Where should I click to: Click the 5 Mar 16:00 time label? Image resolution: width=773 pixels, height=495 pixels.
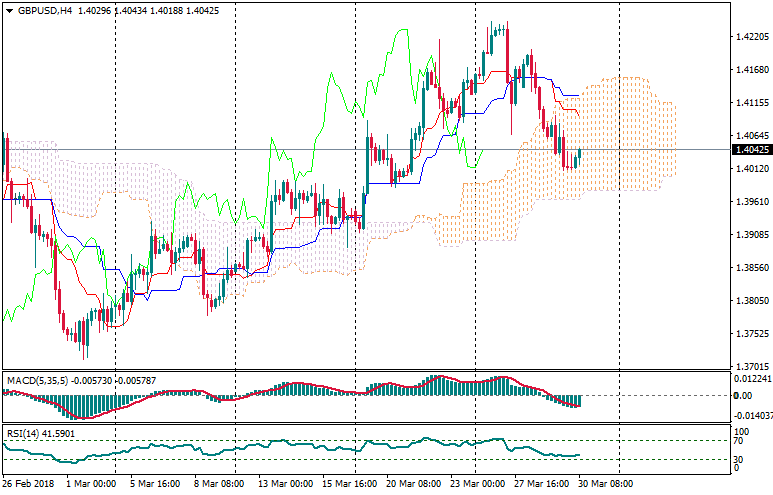pyautogui.click(x=156, y=484)
